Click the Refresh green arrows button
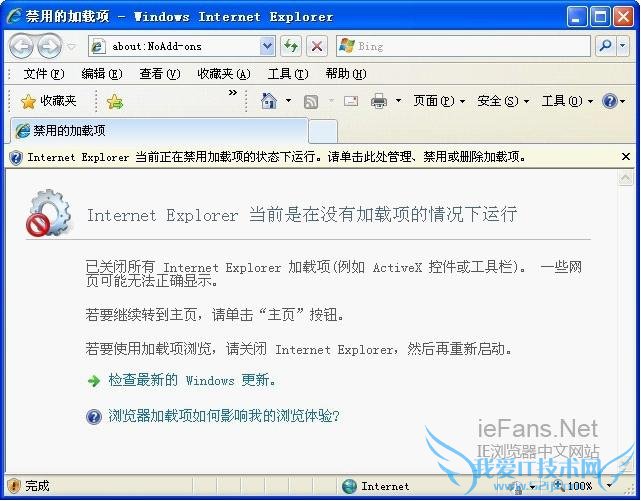641x501 pixels. click(x=291, y=46)
